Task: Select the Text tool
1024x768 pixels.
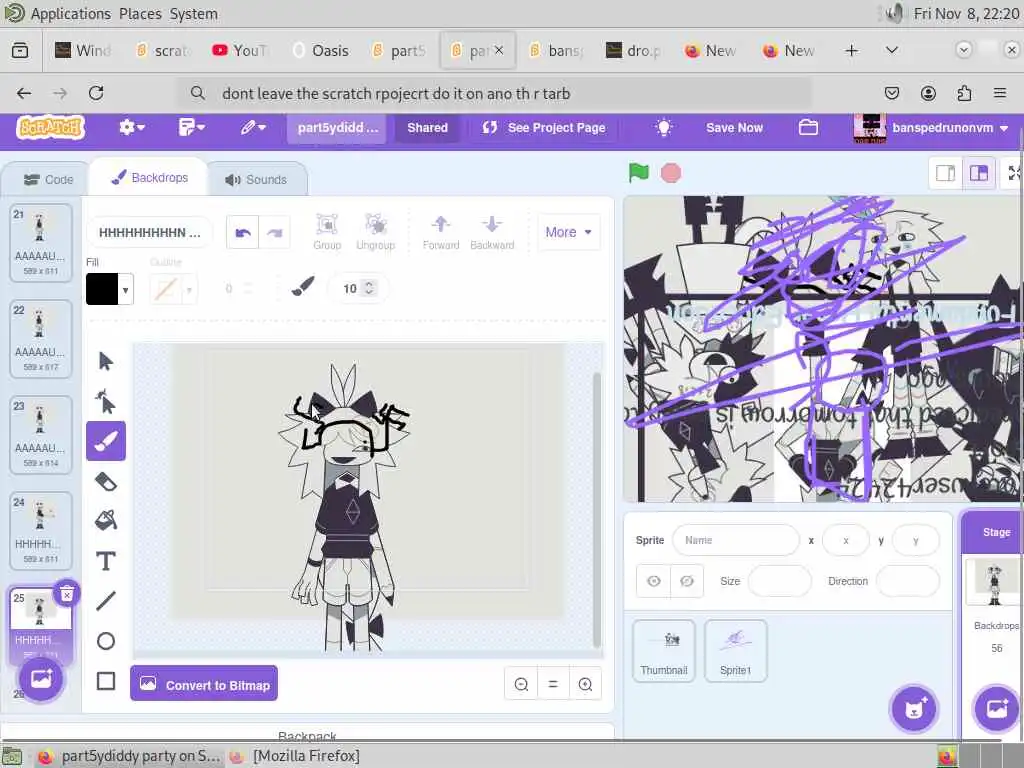Action: point(106,561)
